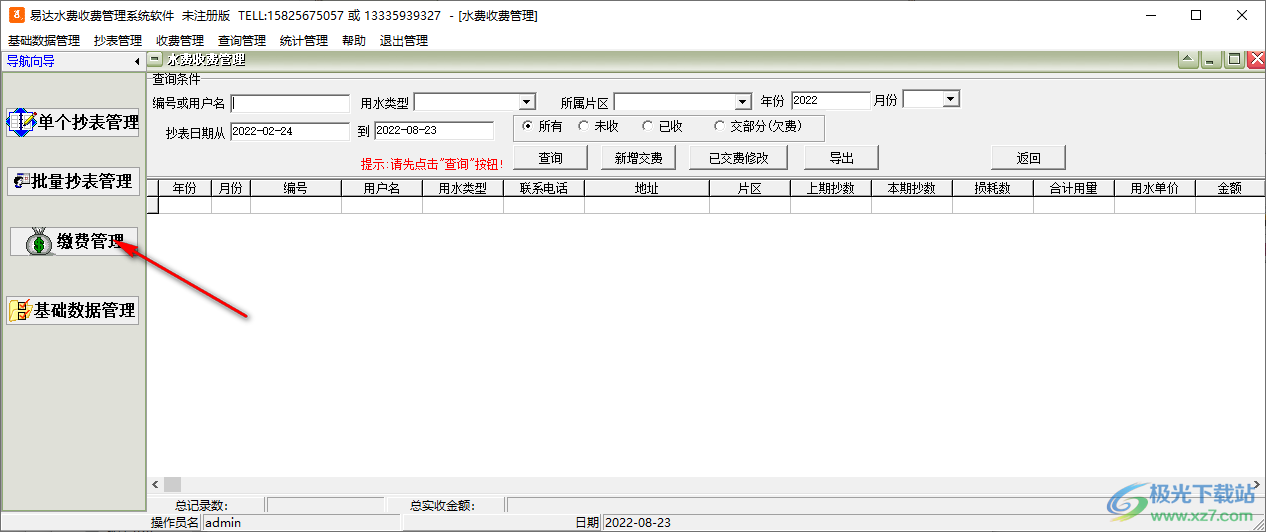1266x532 pixels.
Task: Click the 导出 button
Action: pyautogui.click(x=841, y=158)
